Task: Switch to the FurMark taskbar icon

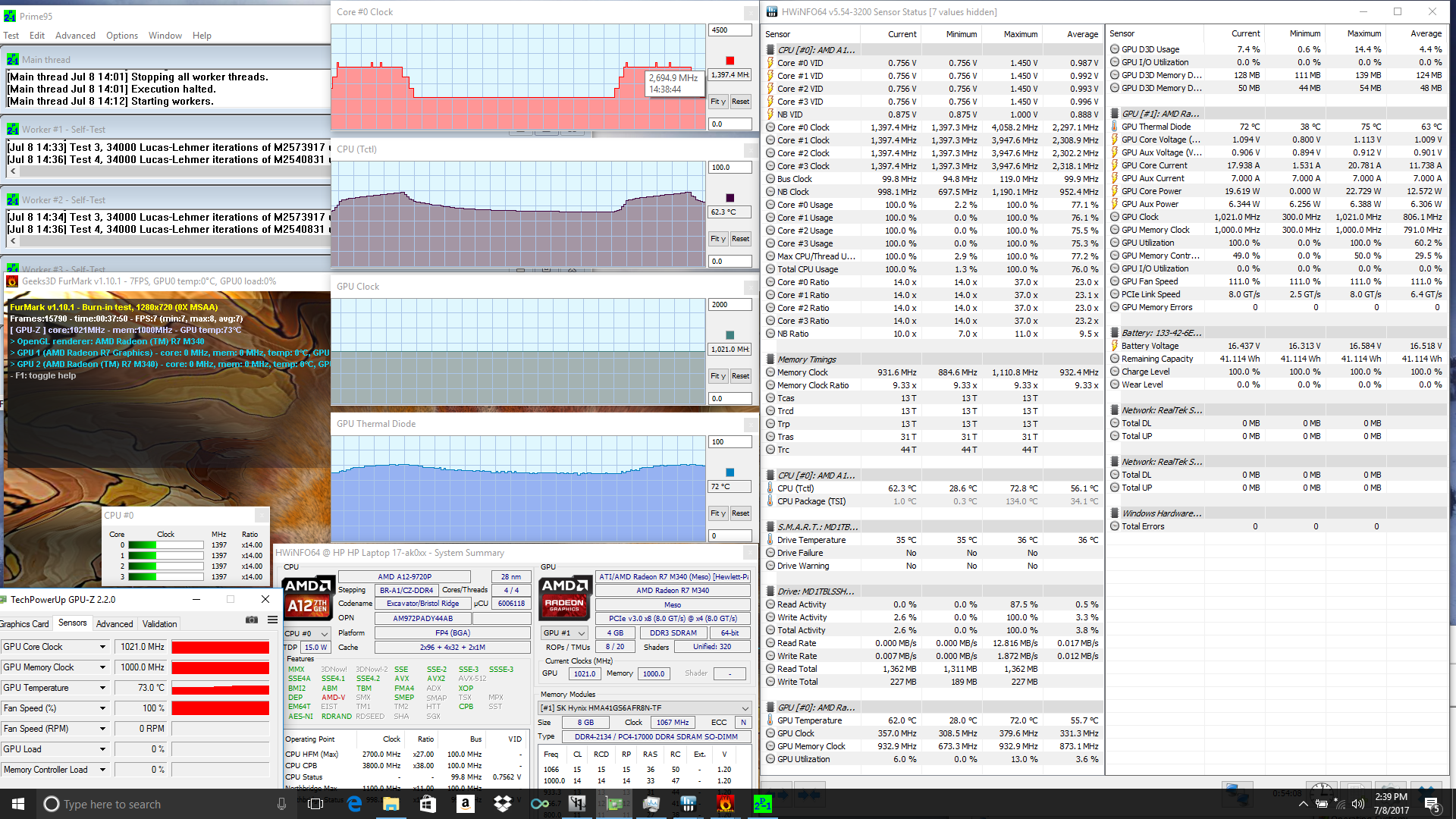Action: pos(725,804)
